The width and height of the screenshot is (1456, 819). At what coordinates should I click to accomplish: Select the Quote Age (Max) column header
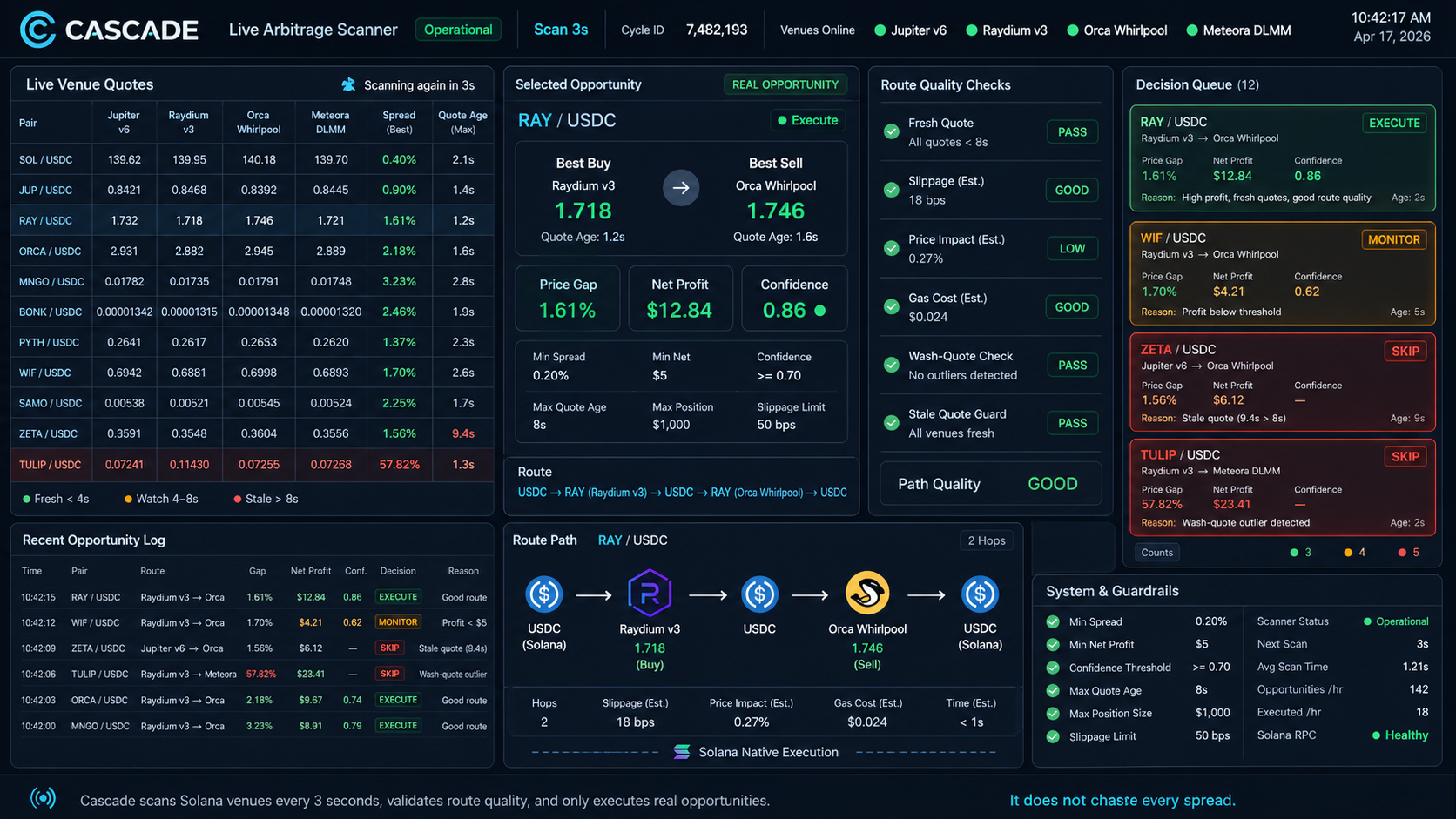pos(462,122)
